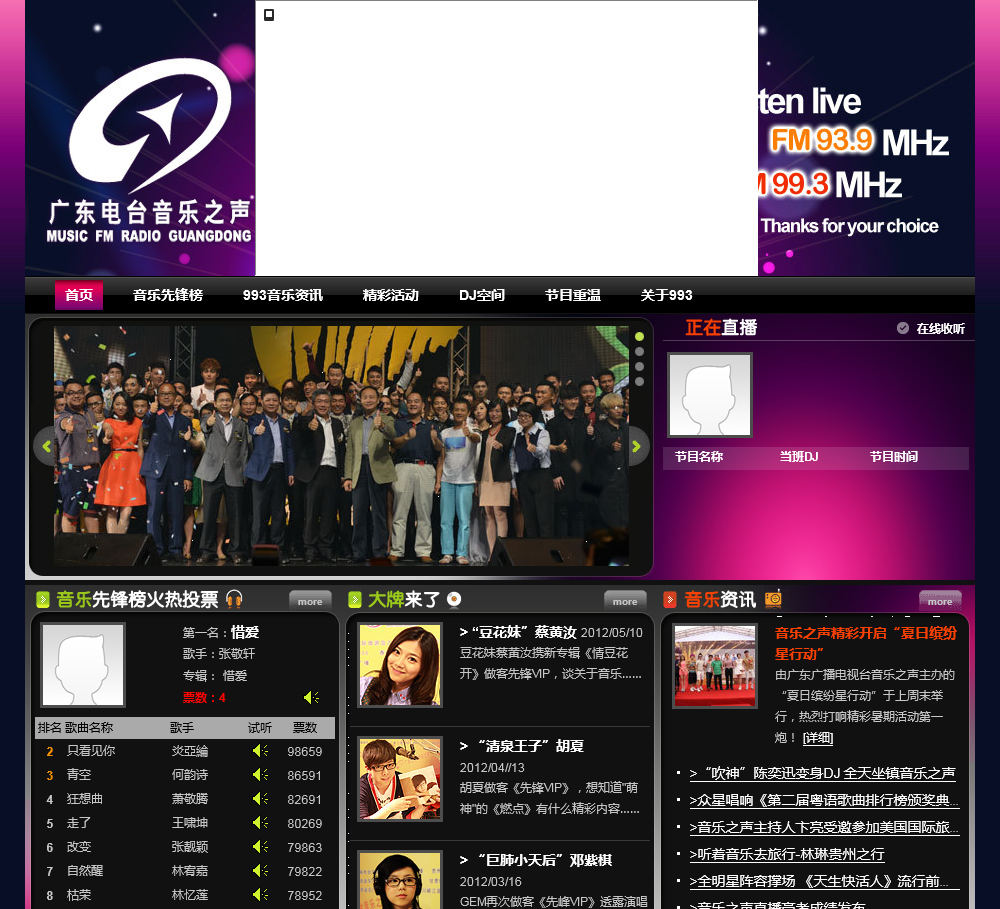This screenshot has width=1000, height=909.
Task: Open the DJ空间 menu item
Action: point(482,295)
